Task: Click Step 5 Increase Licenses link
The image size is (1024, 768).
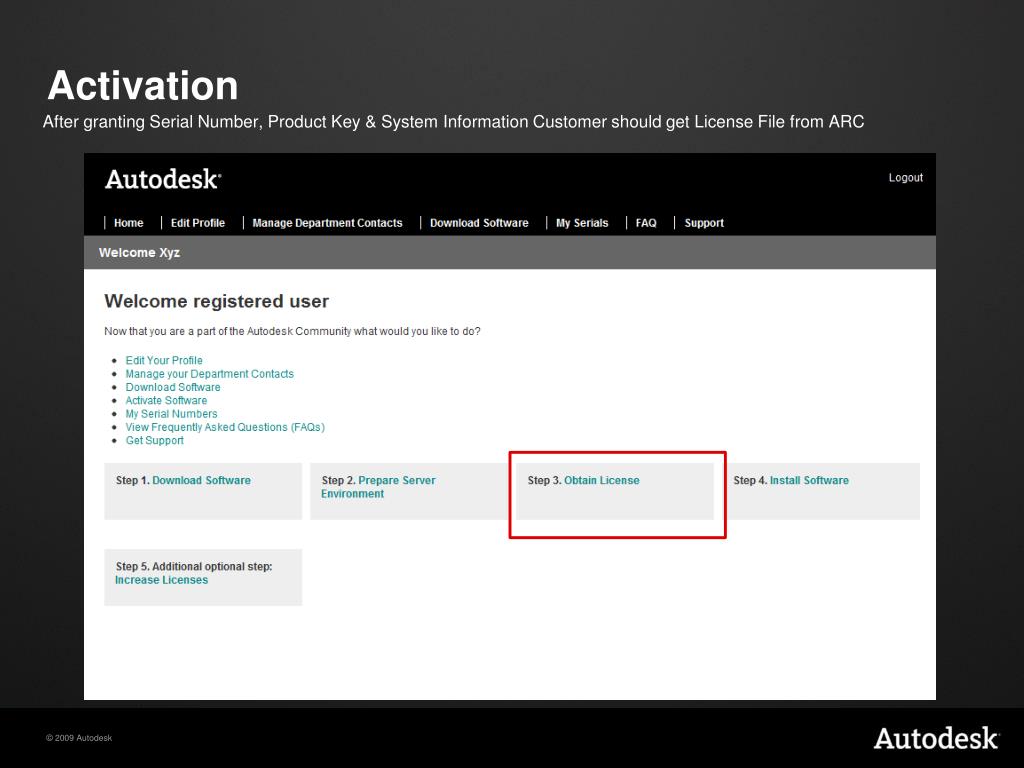Action: coord(161,580)
